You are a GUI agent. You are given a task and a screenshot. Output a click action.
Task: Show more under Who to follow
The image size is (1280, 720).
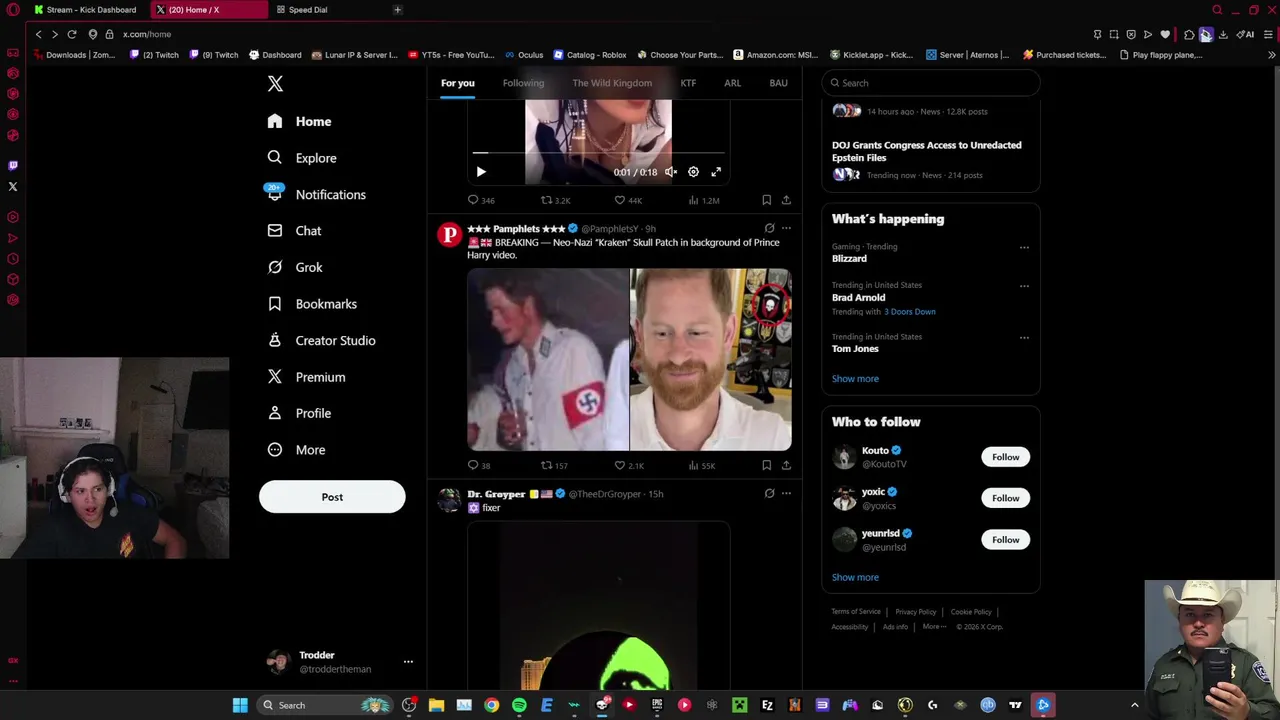pos(855,577)
